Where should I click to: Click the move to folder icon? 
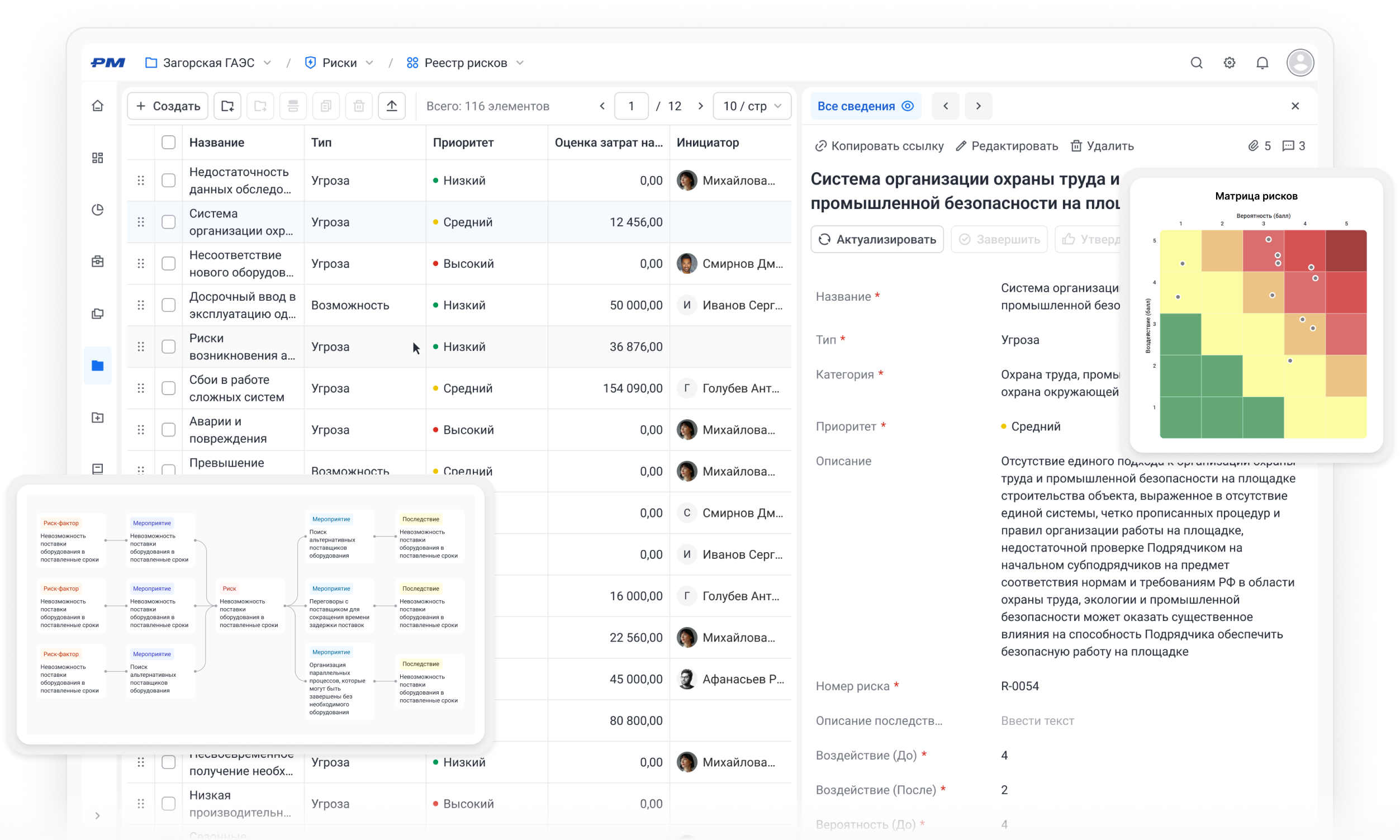tap(227, 106)
